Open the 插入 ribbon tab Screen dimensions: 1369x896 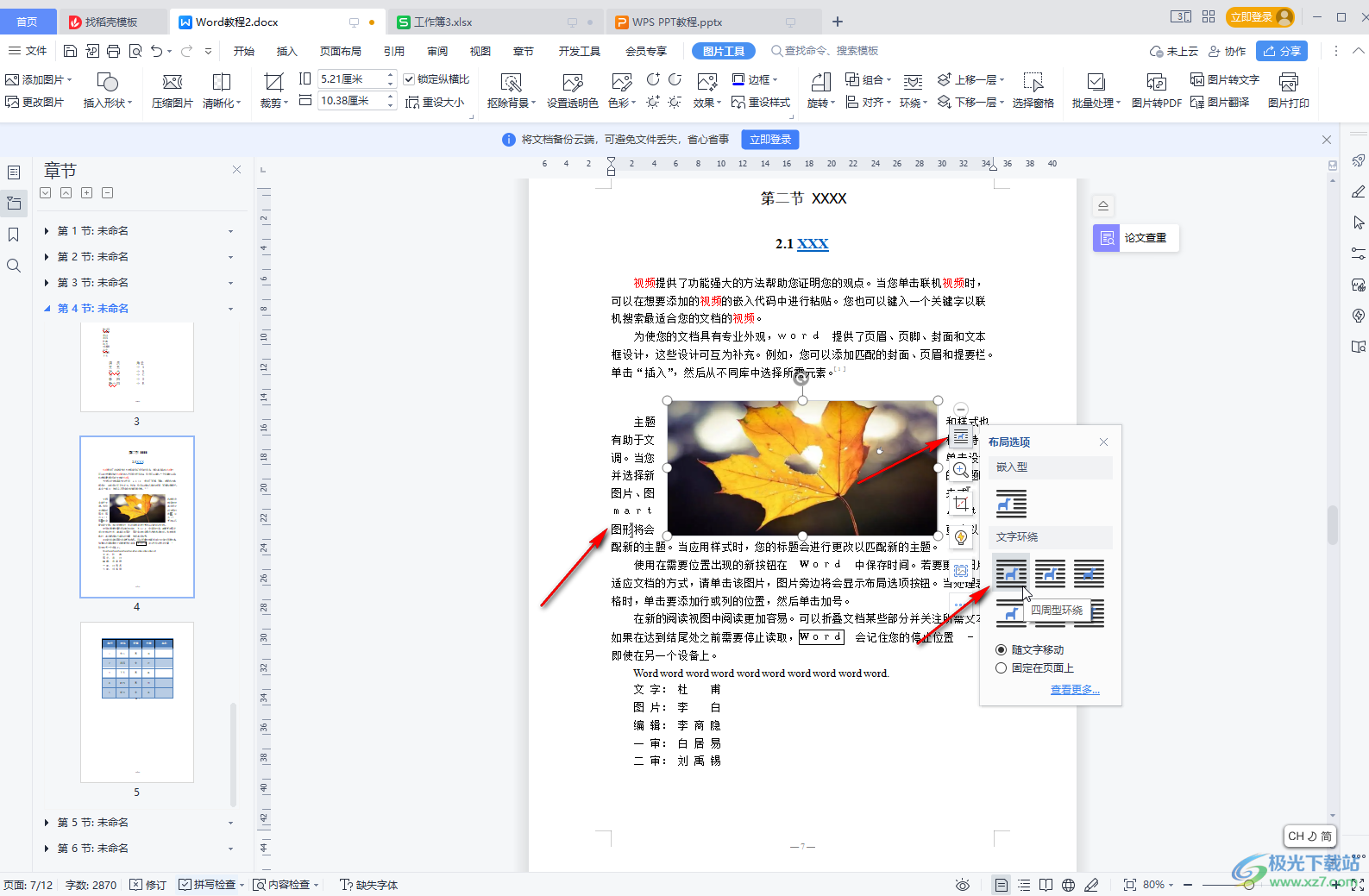pos(286,51)
